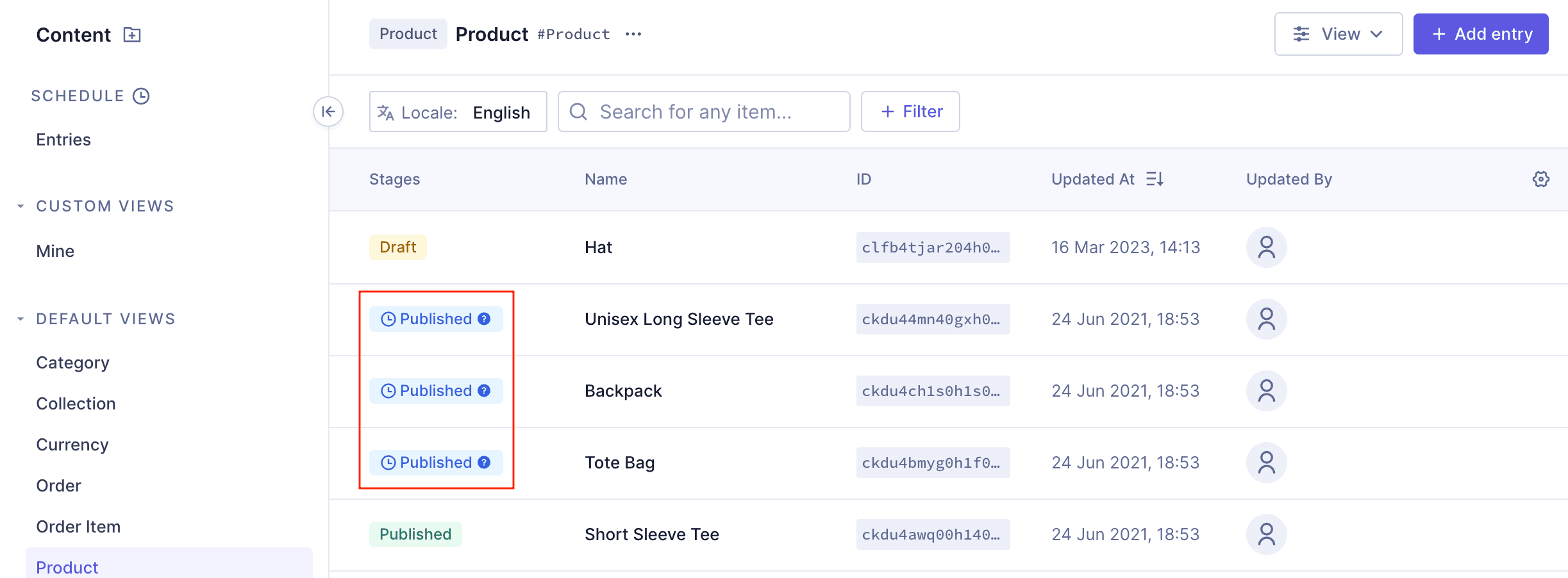Click the user avatar in the Hat row
This screenshot has width=1568, height=578.
1266,247
